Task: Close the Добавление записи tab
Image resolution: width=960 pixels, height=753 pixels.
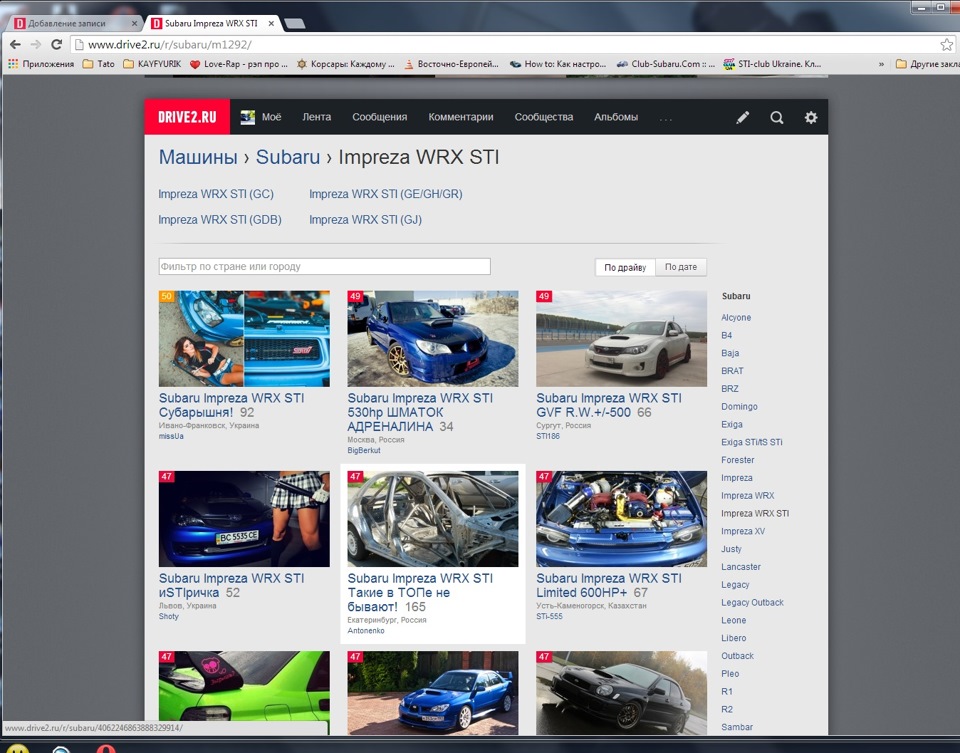Action: coord(135,23)
